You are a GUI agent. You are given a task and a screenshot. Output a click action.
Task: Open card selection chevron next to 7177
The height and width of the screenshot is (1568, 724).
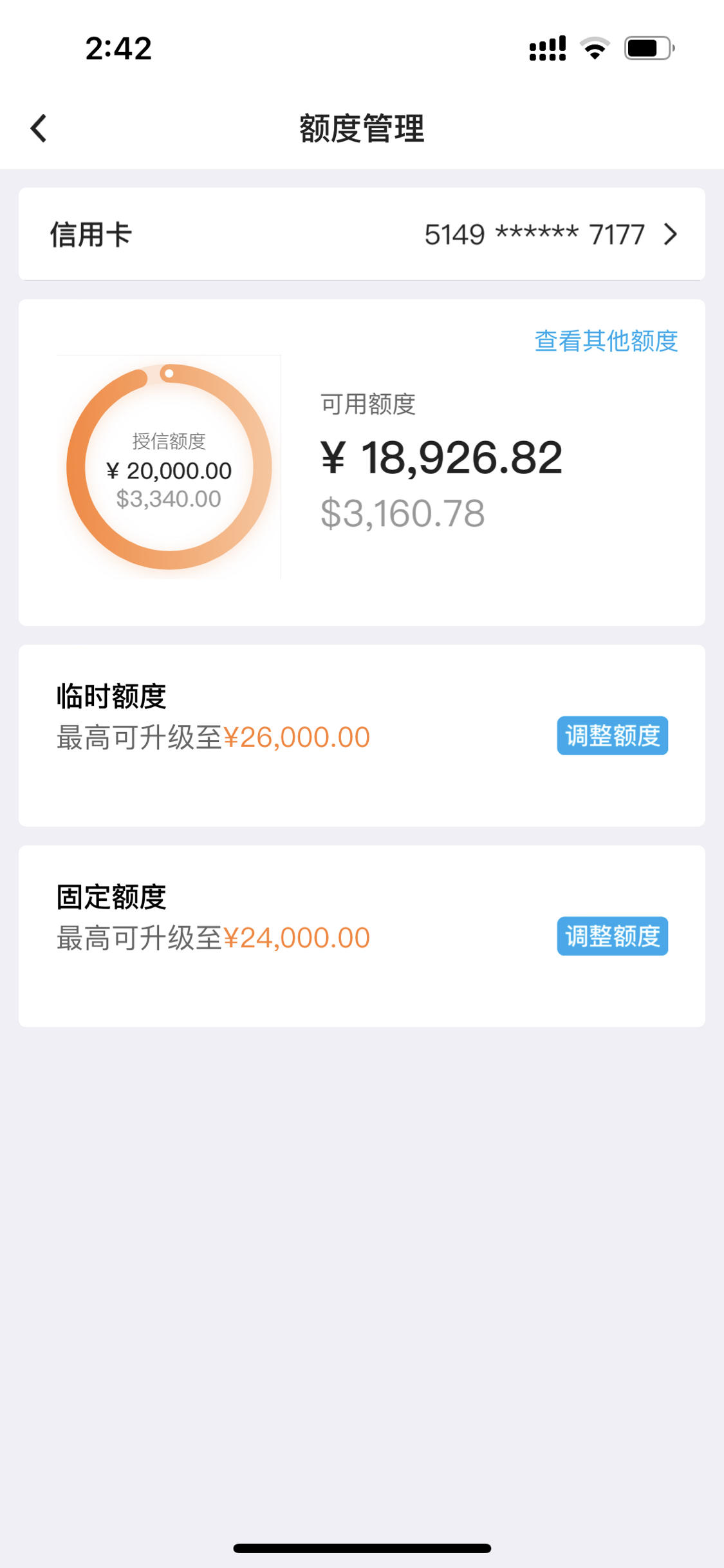tap(671, 234)
